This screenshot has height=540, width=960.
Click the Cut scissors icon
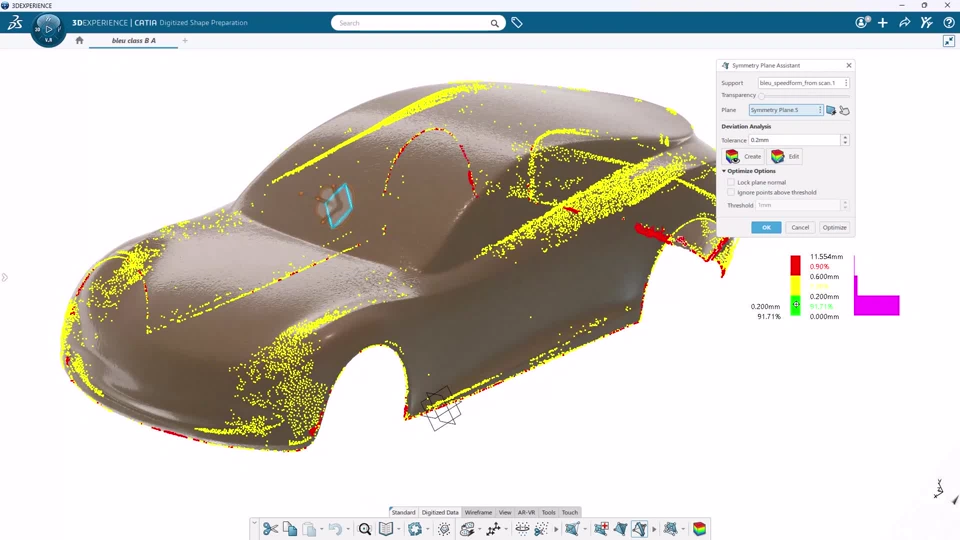(x=270, y=529)
